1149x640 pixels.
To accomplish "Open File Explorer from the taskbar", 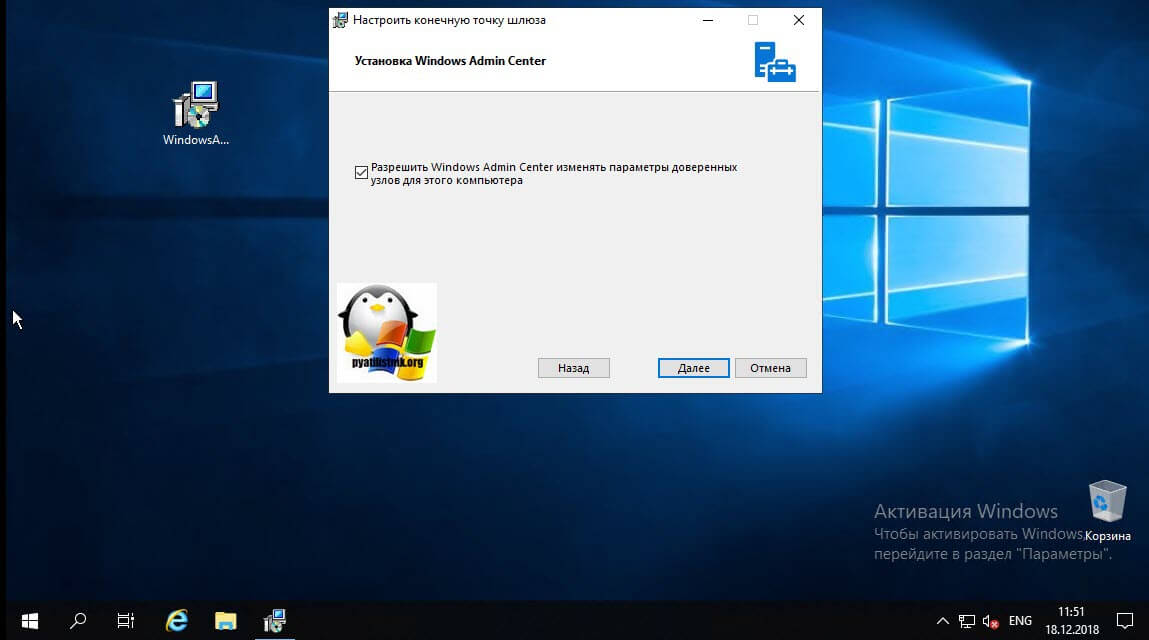I will (226, 621).
